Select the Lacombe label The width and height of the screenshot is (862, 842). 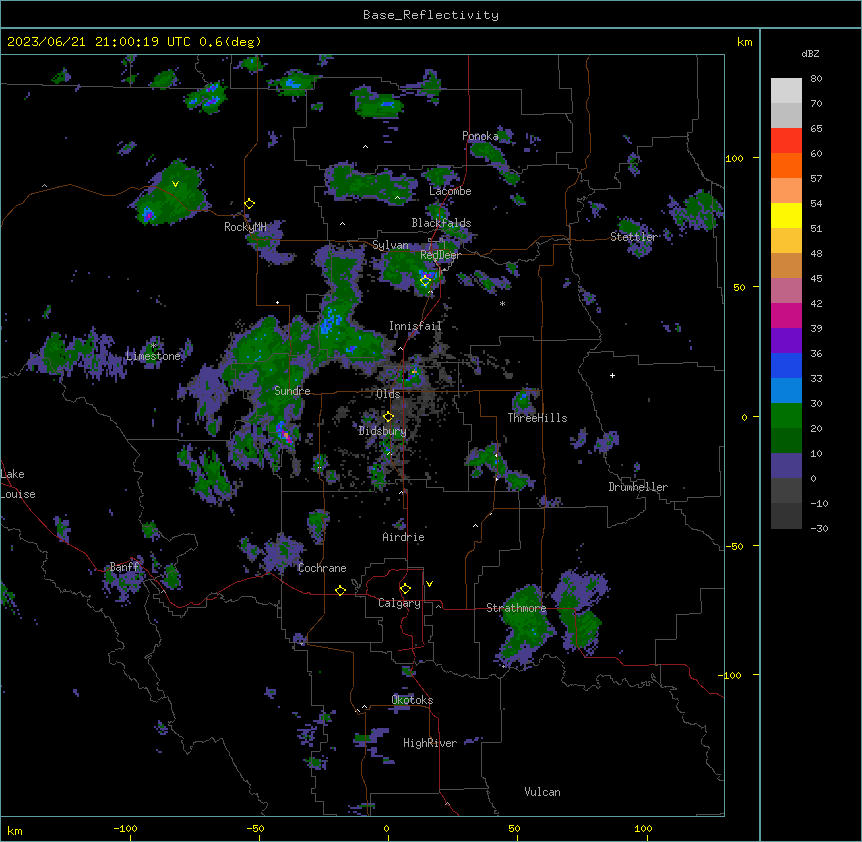tap(450, 191)
